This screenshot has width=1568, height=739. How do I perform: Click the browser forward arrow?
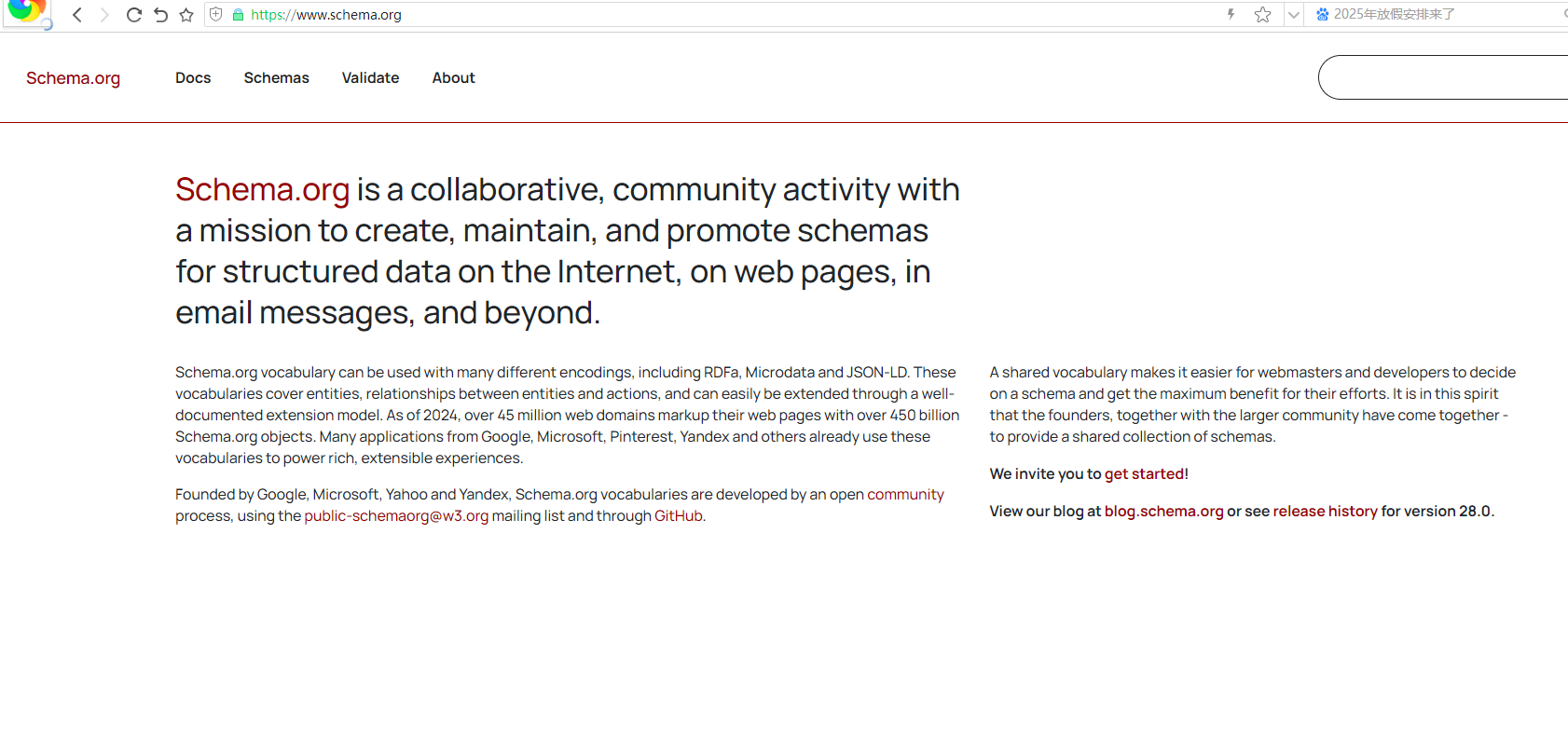click(x=104, y=15)
